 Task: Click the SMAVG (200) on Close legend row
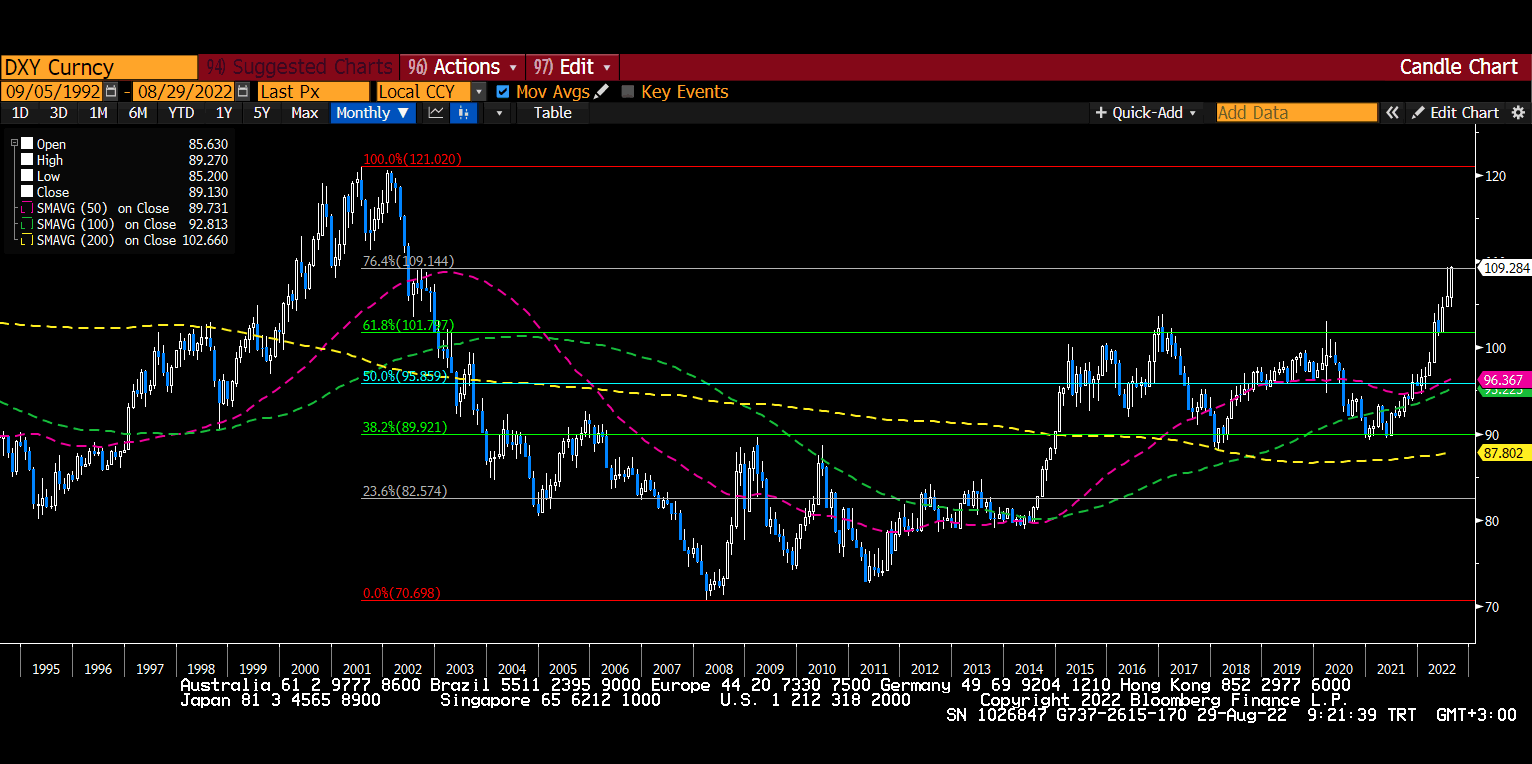point(124,240)
